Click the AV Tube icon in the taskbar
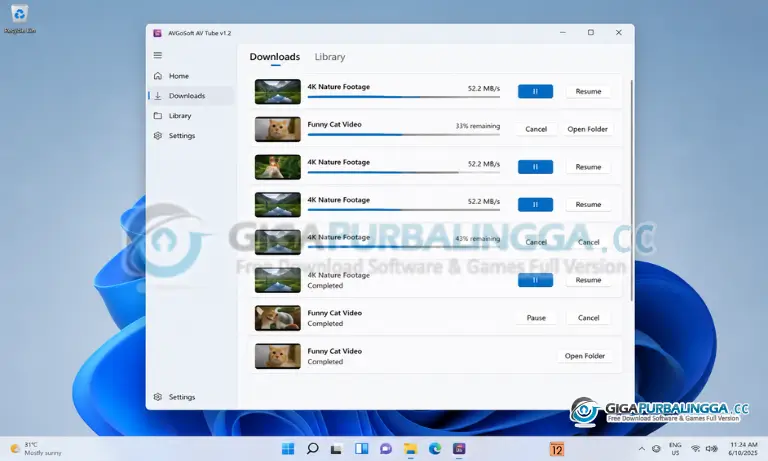Viewport: 768px width, 461px height. 459,449
